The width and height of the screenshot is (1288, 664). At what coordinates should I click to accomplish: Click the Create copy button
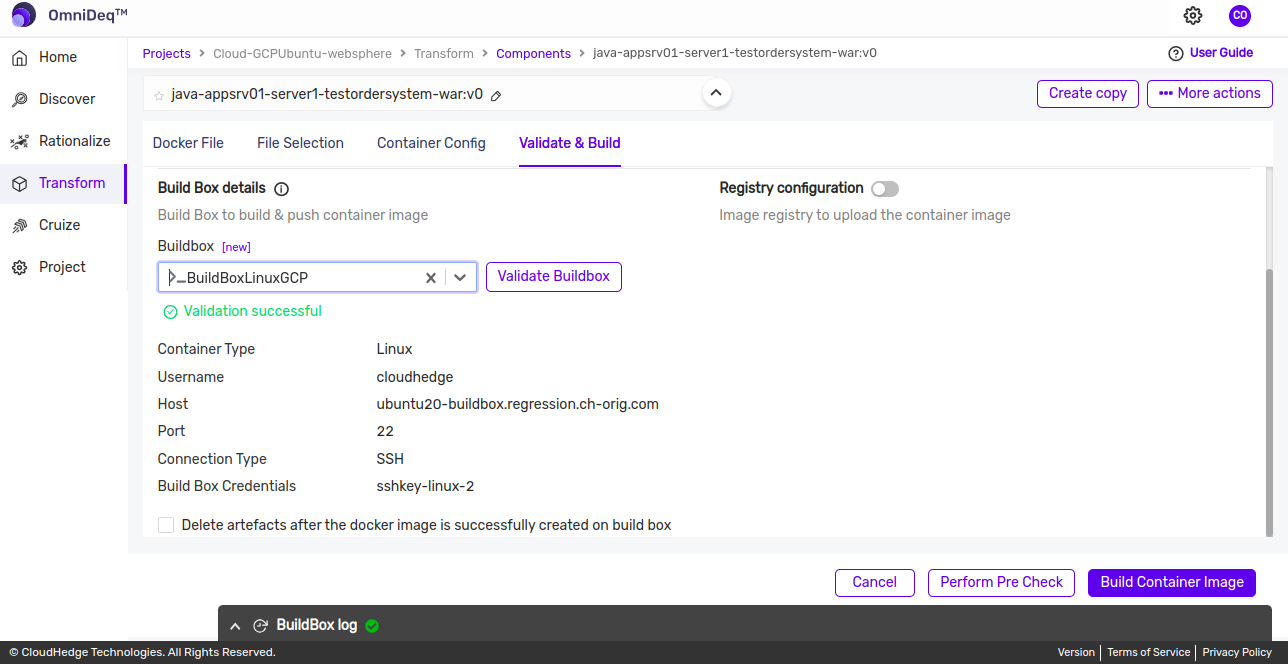(x=1088, y=94)
